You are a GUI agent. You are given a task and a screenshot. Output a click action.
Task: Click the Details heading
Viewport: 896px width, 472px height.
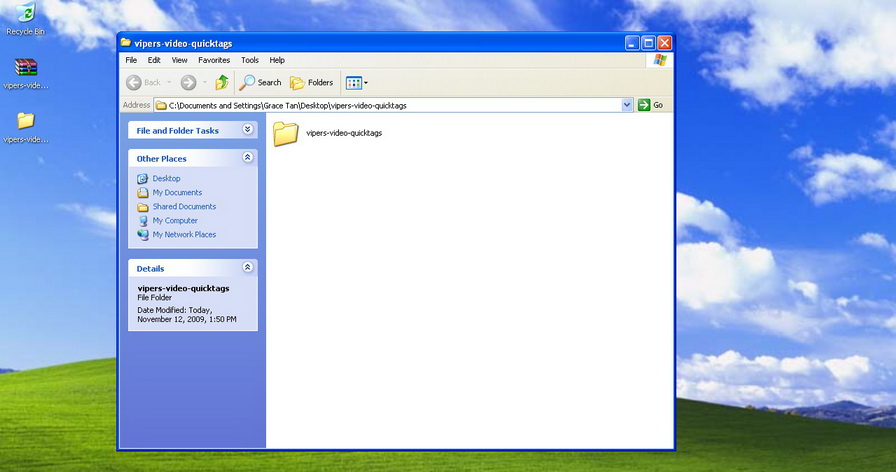click(150, 269)
